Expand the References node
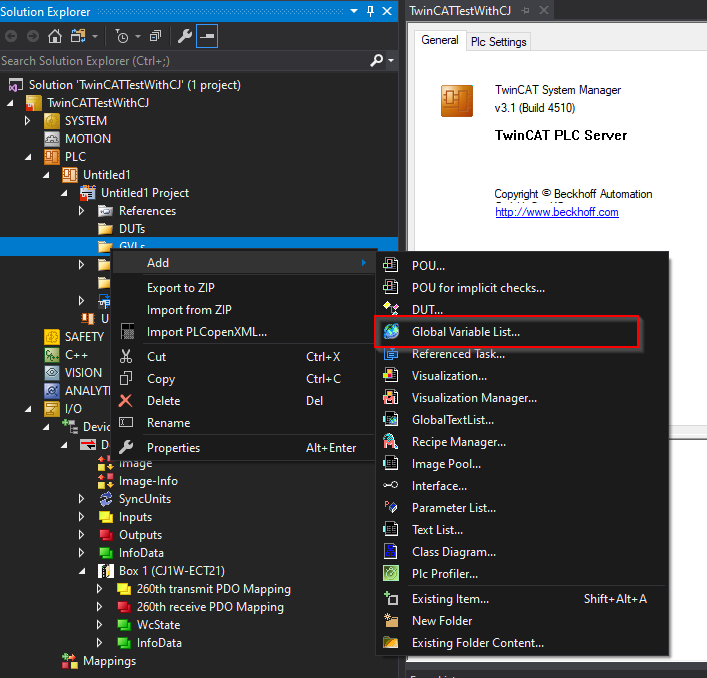 pos(82,211)
